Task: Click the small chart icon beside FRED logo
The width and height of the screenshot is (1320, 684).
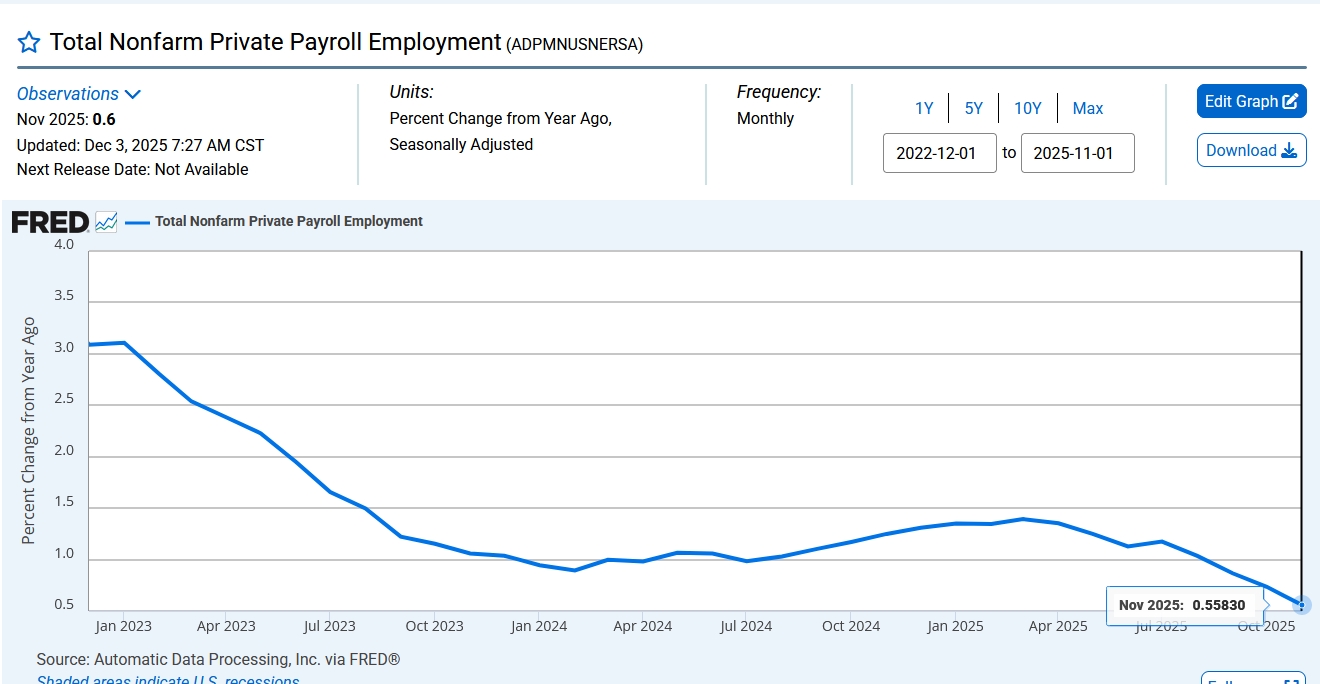Action: click(106, 222)
